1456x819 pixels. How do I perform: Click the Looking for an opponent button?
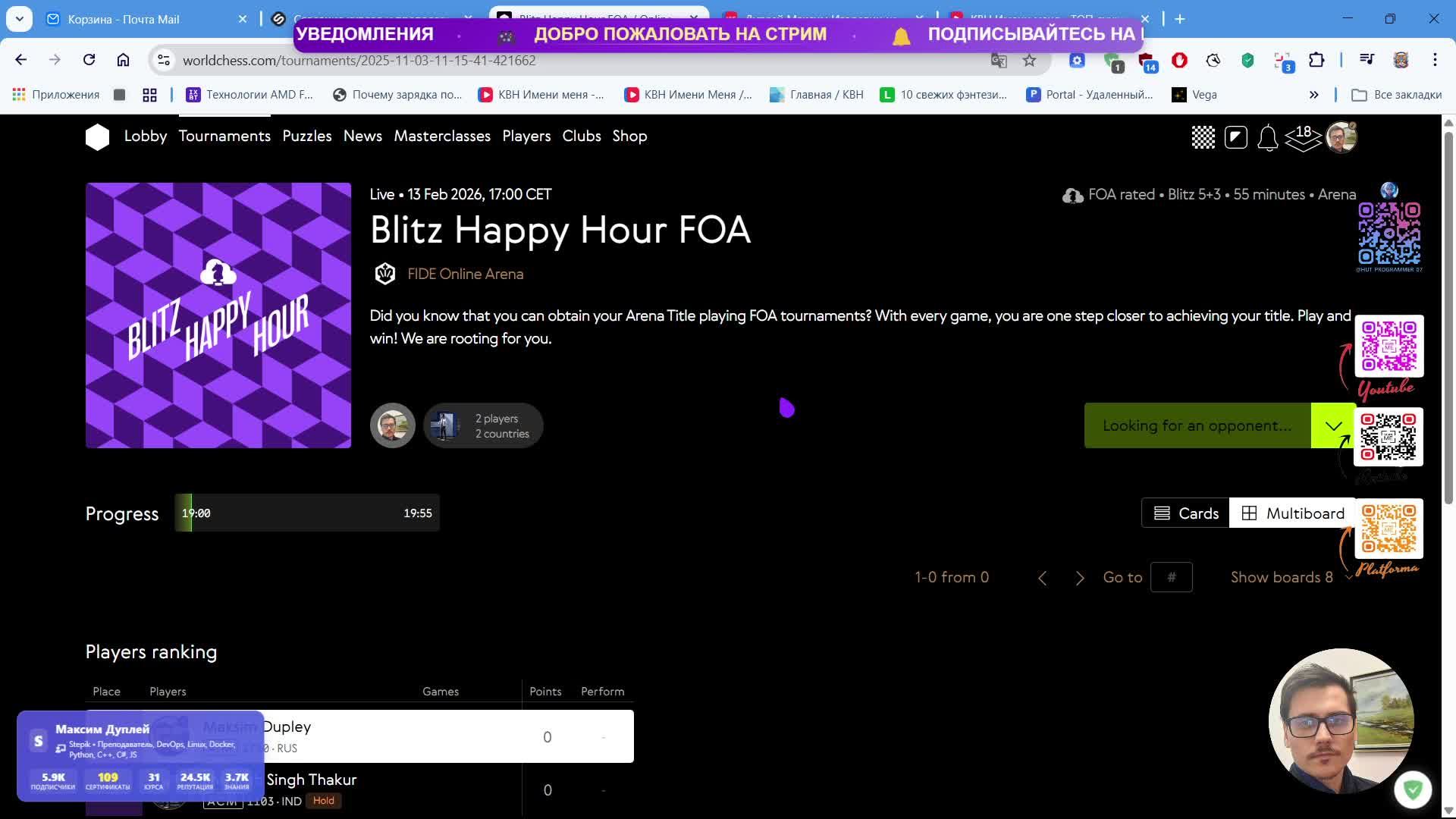(1197, 426)
